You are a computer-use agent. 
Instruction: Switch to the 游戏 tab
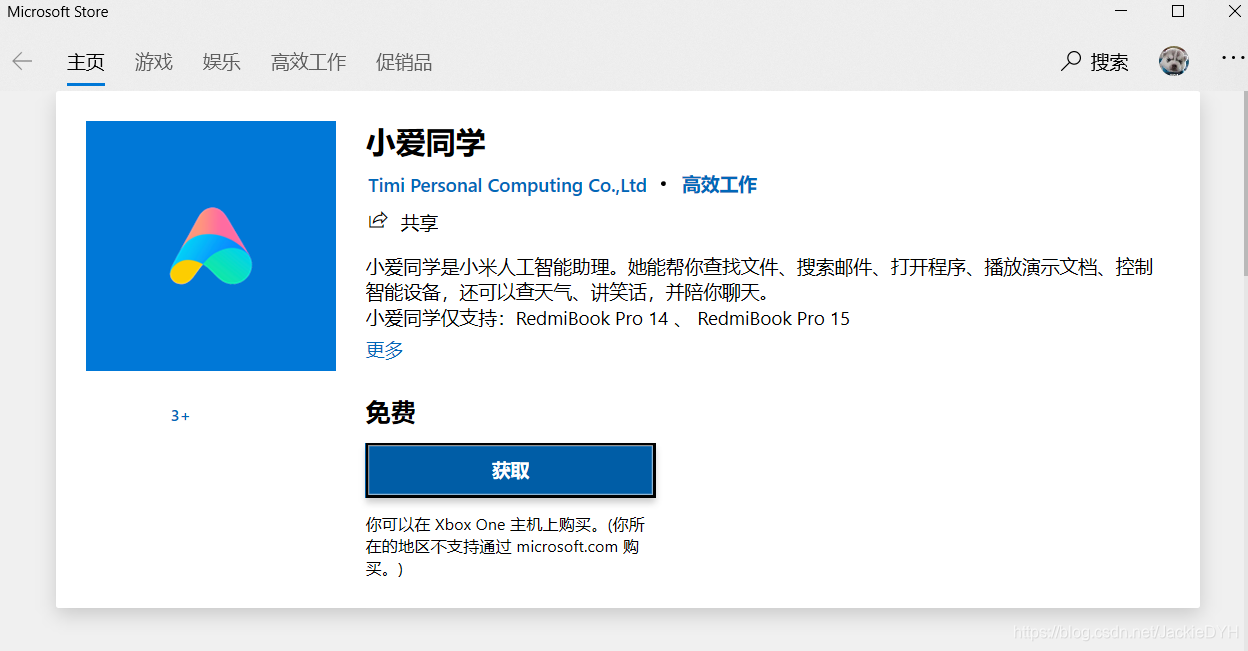click(x=154, y=62)
